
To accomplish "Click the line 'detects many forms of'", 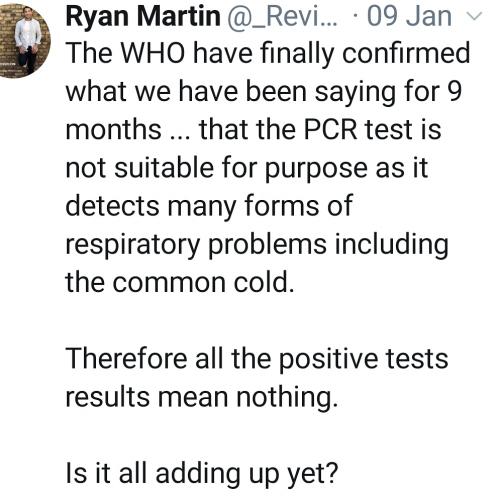I will pos(209,206).
